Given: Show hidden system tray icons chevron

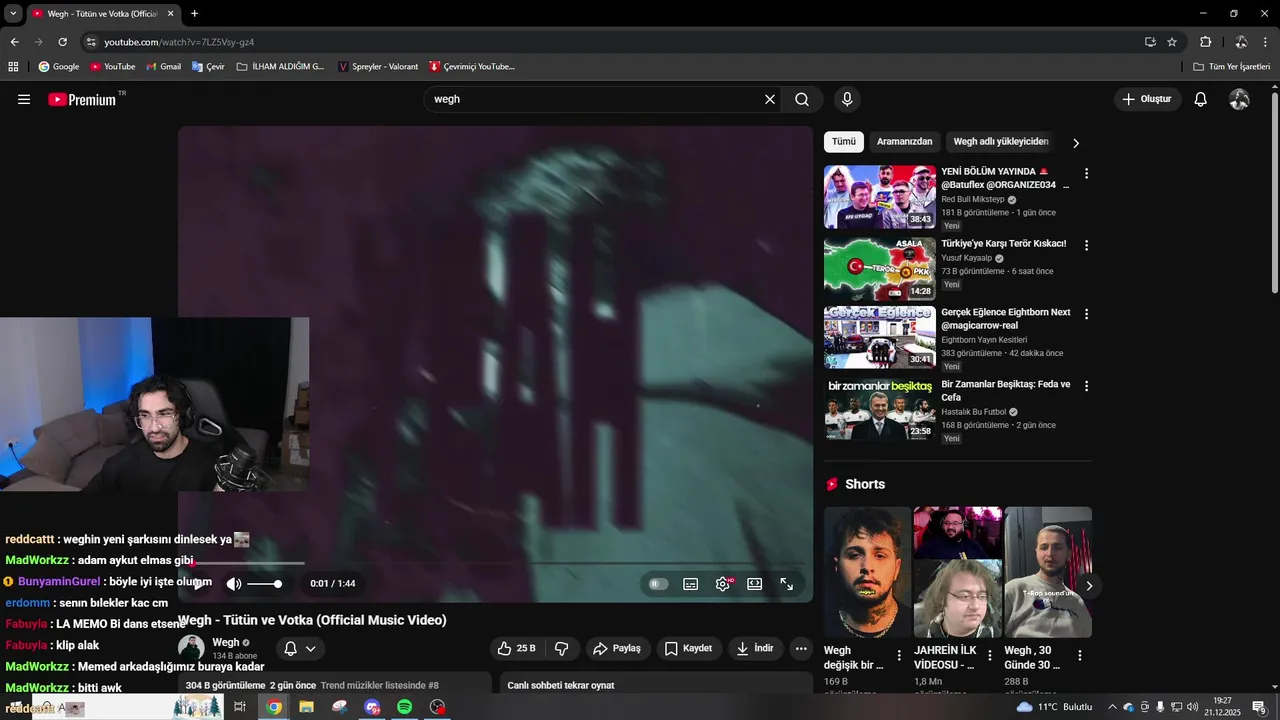Looking at the screenshot, I should coord(1112,707).
